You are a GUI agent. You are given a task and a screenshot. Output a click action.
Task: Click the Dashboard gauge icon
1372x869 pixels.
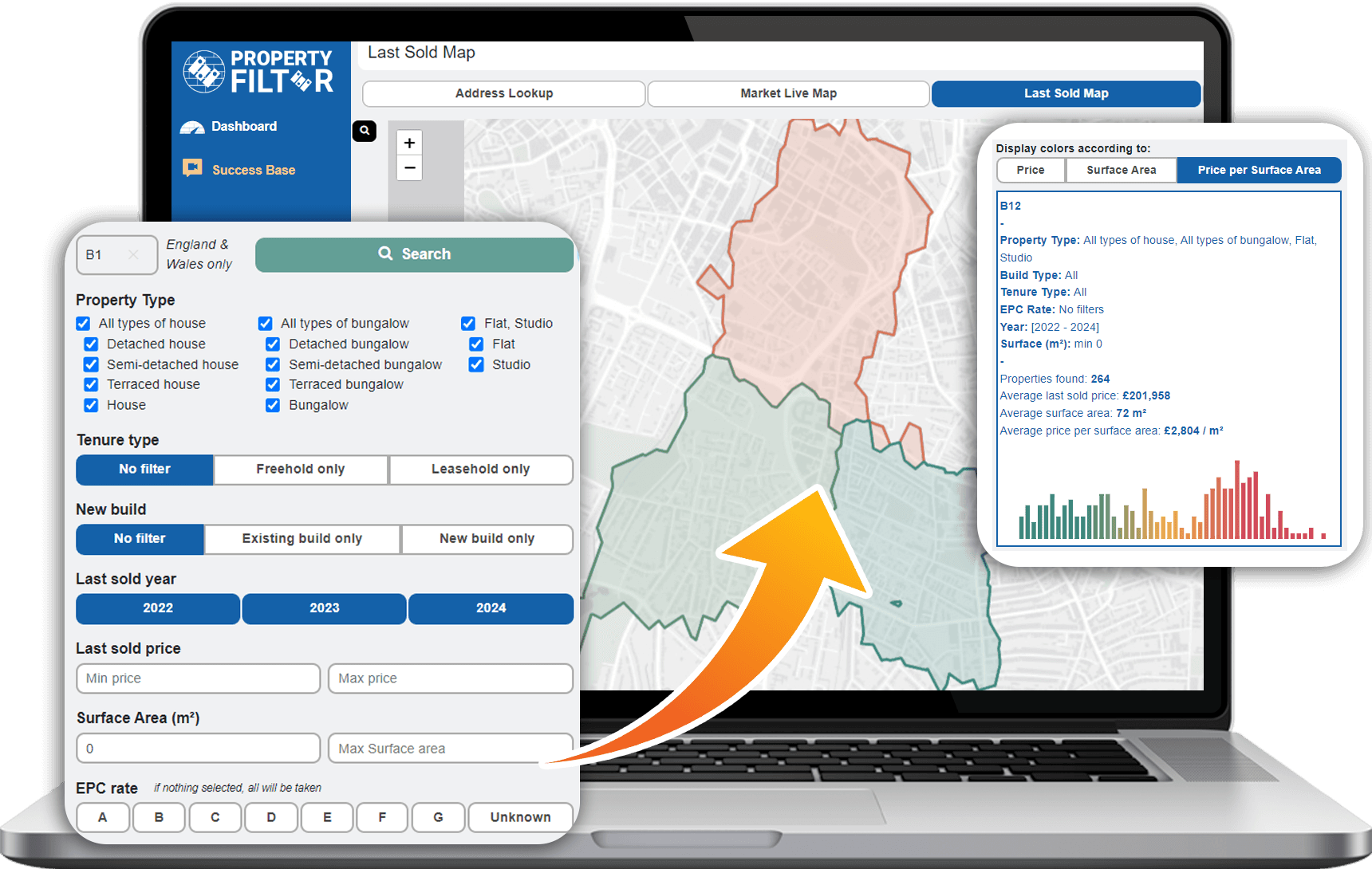pyautogui.click(x=192, y=127)
